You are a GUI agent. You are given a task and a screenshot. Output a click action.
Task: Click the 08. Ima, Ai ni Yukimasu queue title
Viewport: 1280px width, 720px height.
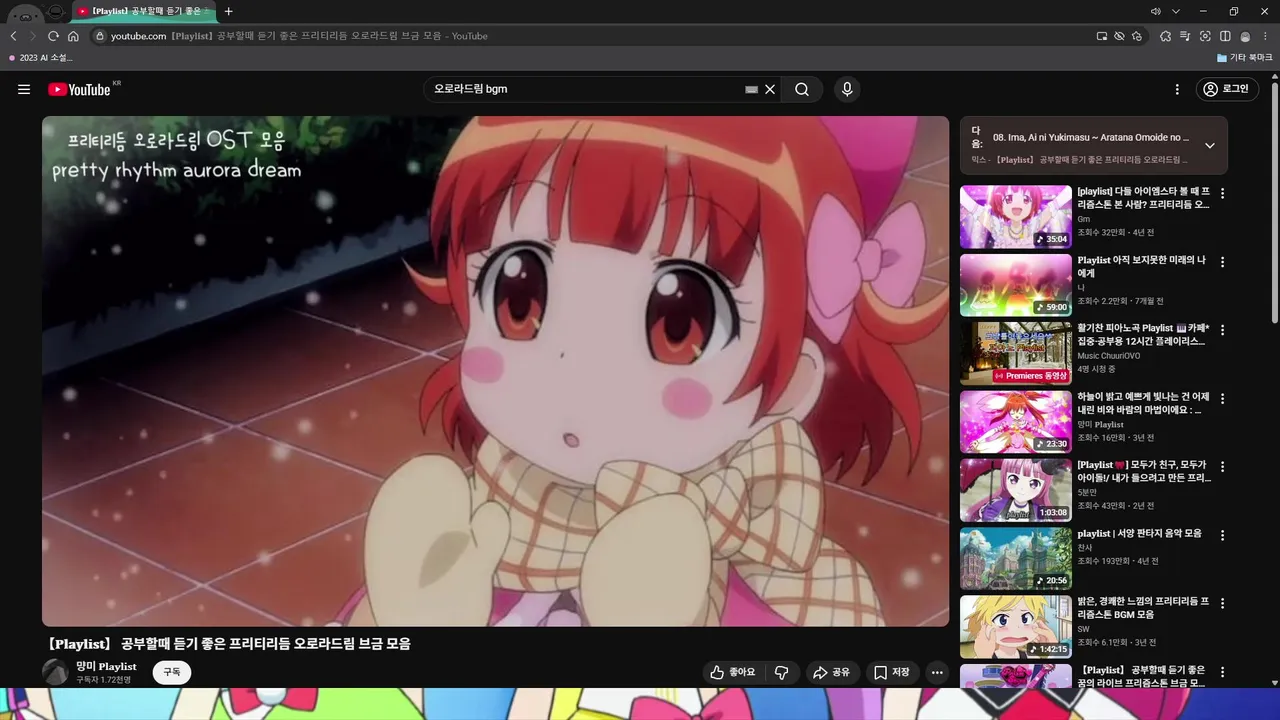(x=1091, y=137)
